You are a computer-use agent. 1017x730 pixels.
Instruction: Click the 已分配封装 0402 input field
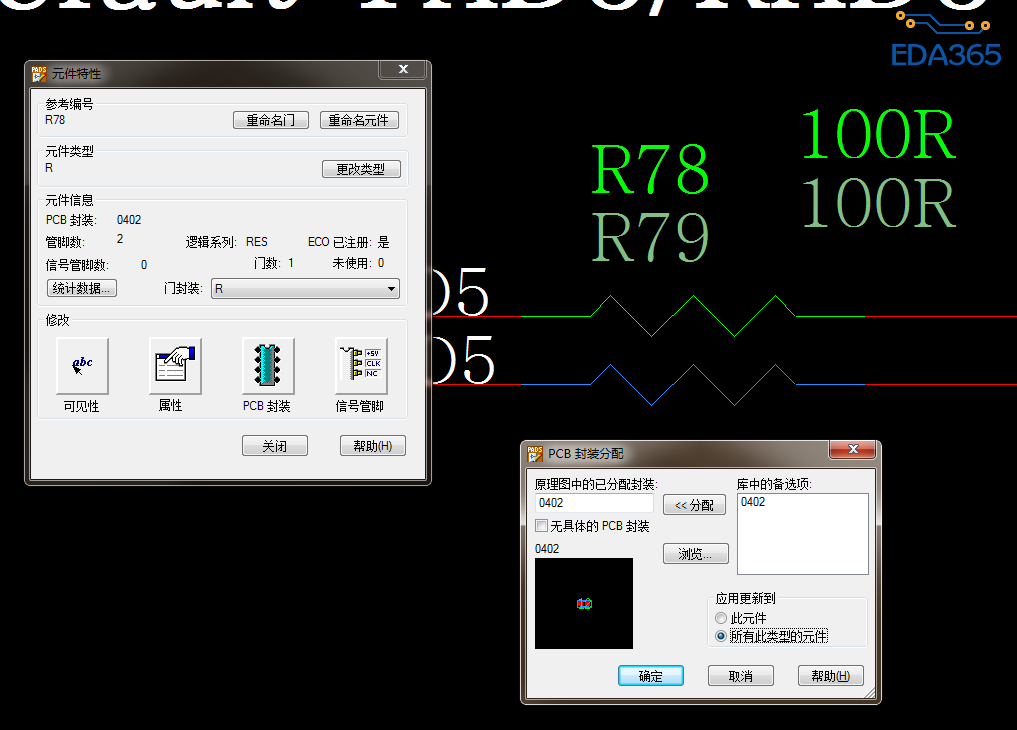(594, 503)
